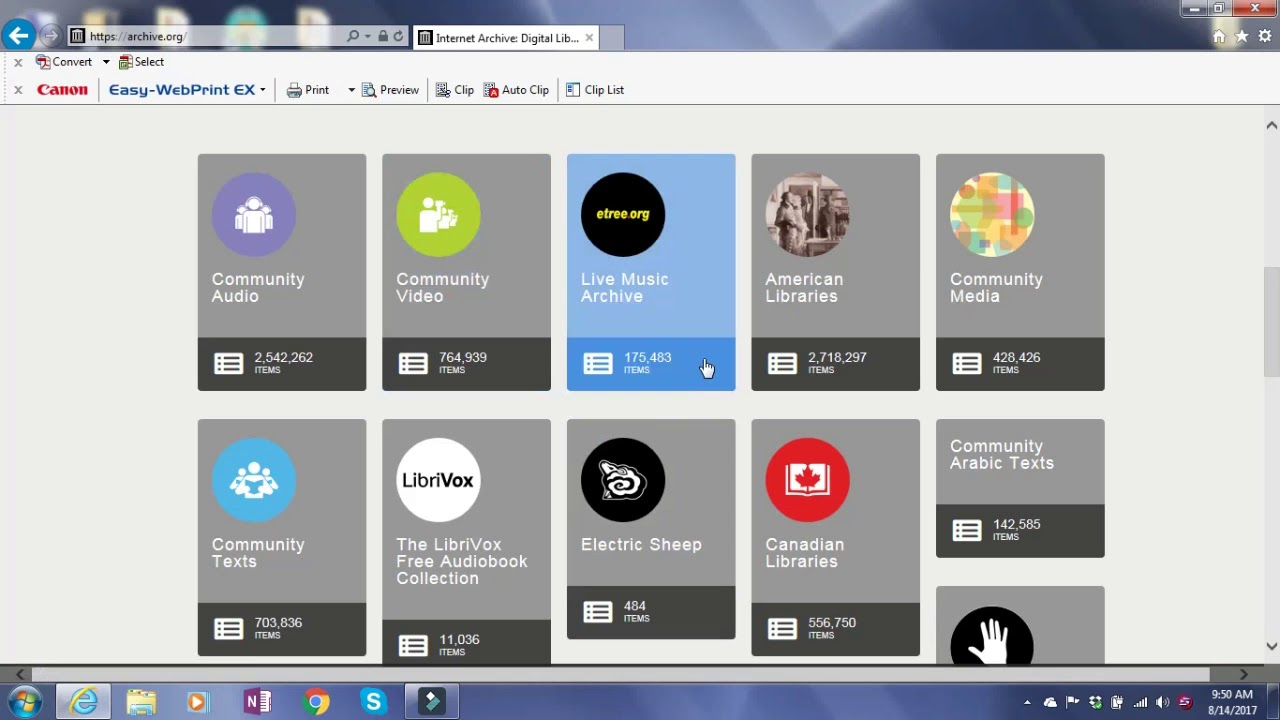The image size is (1280, 720).
Task: Open the Clip List toolbar button
Action: 595,90
